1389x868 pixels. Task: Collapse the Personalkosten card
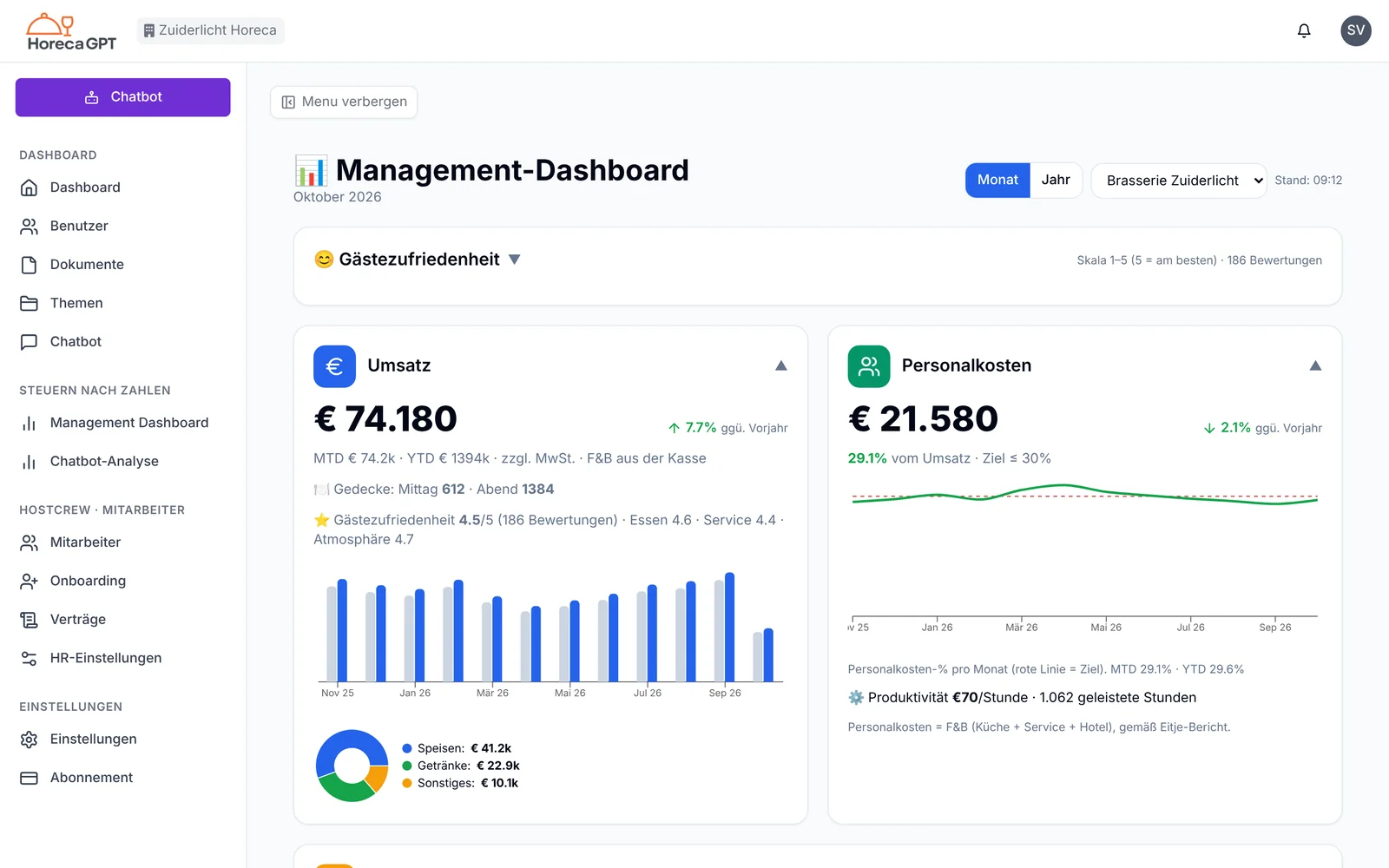(x=1315, y=365)
